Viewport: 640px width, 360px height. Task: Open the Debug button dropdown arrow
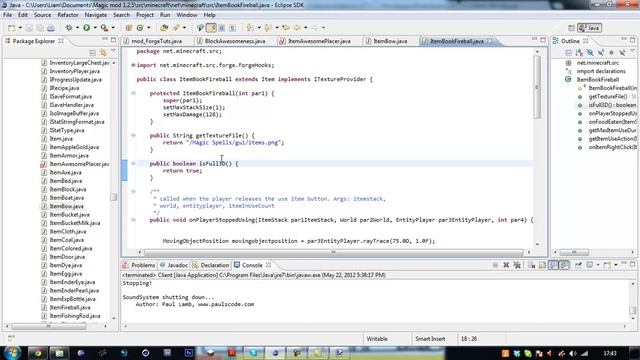point(77,28)
